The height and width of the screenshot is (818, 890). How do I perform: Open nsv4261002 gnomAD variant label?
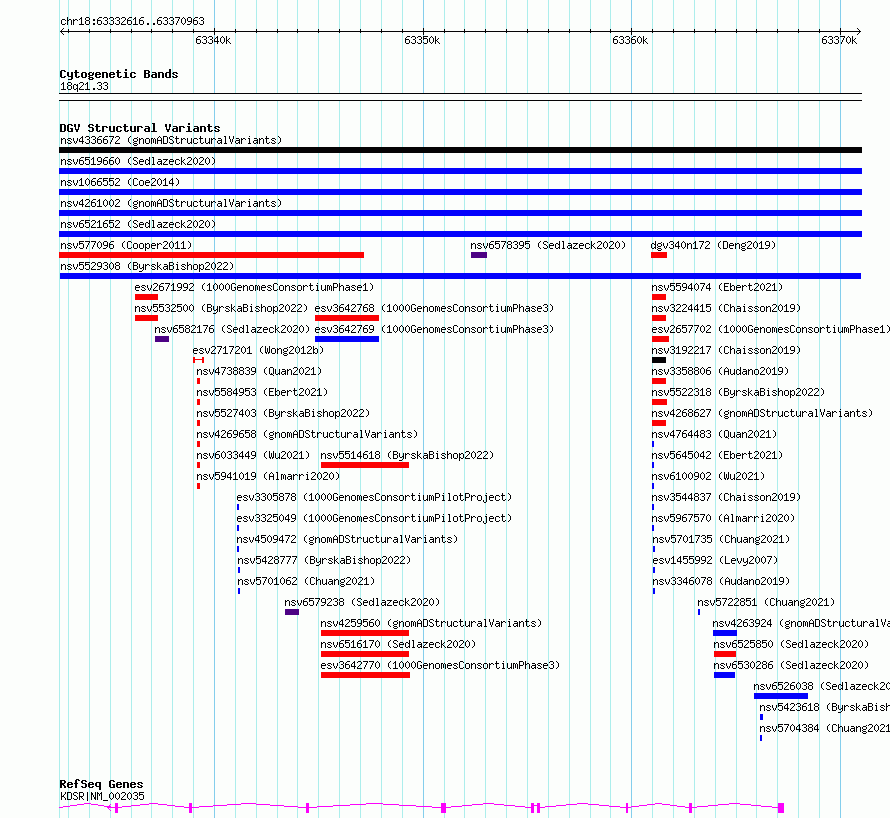[171, 203]
